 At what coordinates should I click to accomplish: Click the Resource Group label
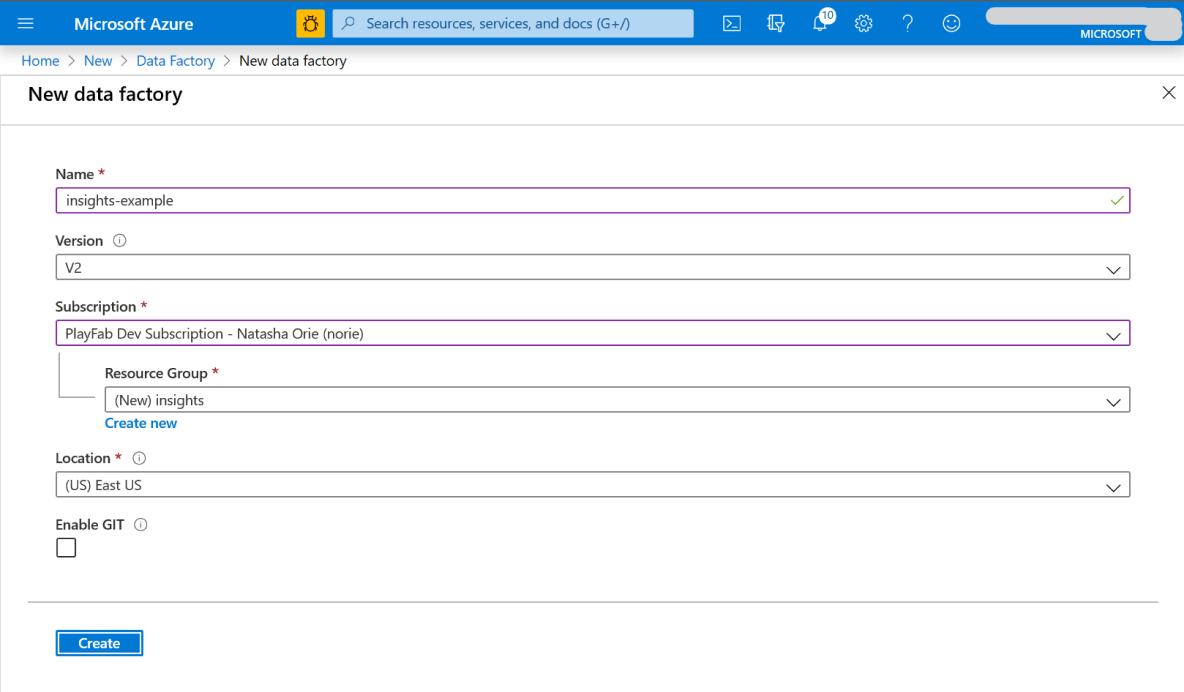[156, 373]
